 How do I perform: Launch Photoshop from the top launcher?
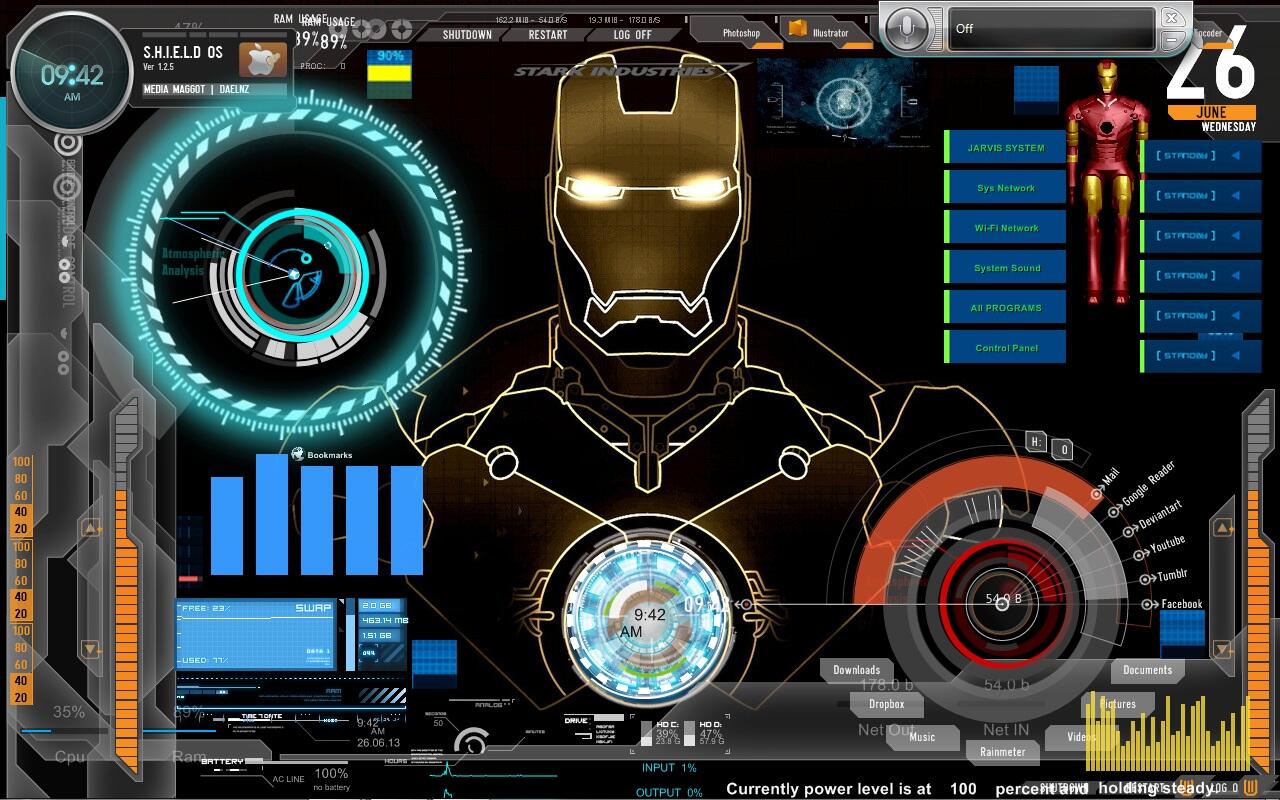click(x=740, y=33)
